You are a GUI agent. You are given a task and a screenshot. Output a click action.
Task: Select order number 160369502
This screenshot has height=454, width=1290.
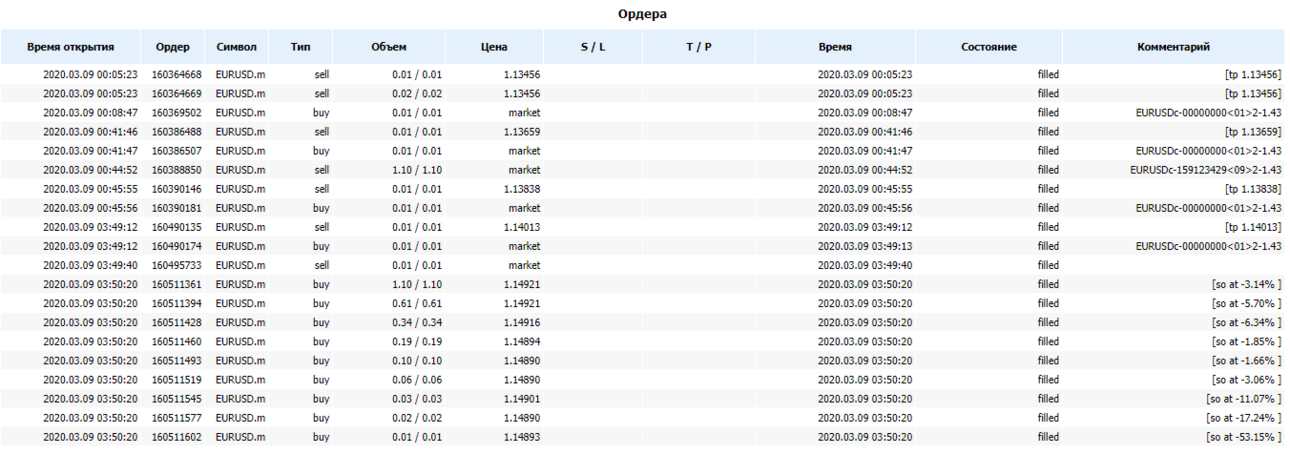pyautogui.click(x=176, y=113)
